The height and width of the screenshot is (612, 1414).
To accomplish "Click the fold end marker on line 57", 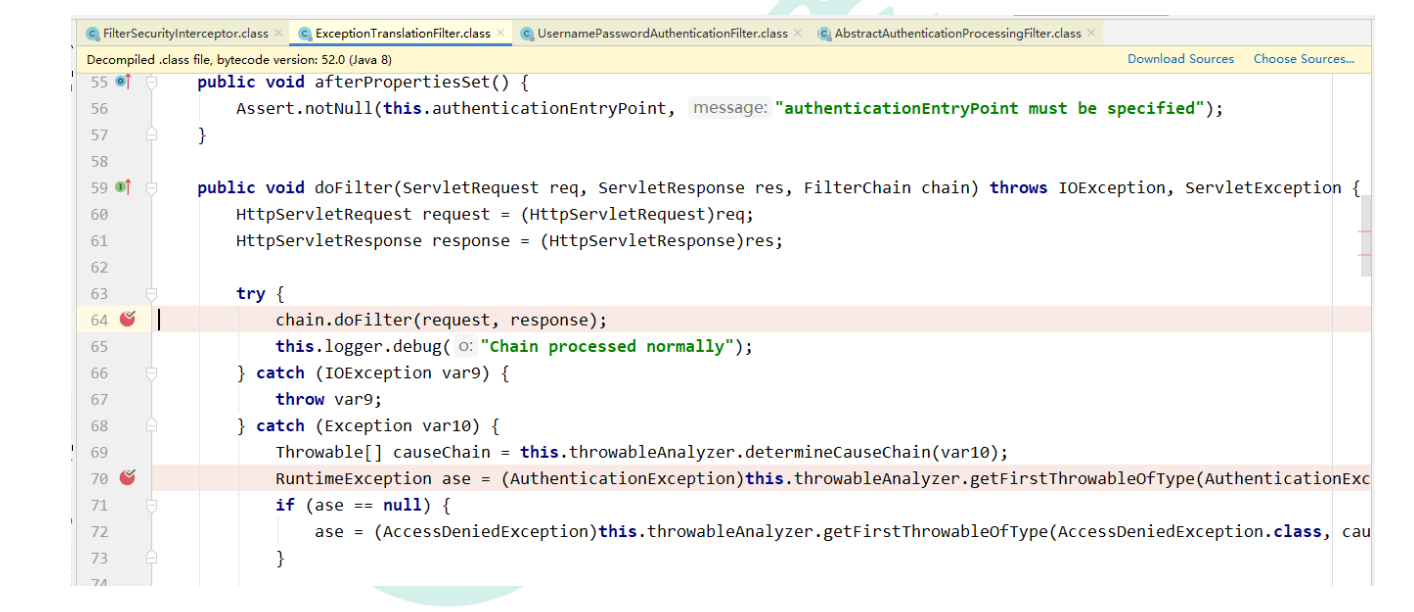I will 152,134.
